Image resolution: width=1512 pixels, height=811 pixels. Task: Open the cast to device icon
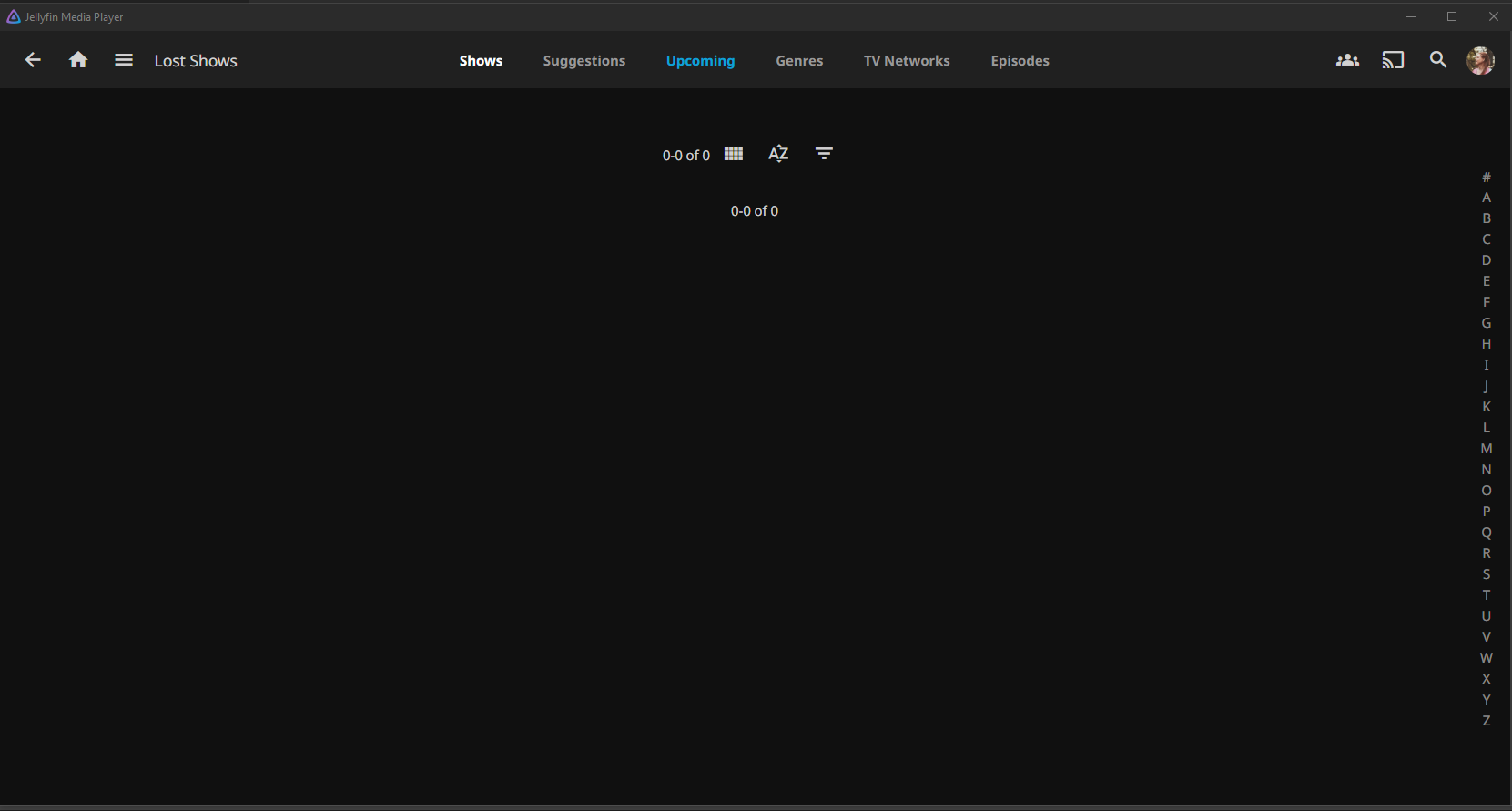[x=1393, y=60]
